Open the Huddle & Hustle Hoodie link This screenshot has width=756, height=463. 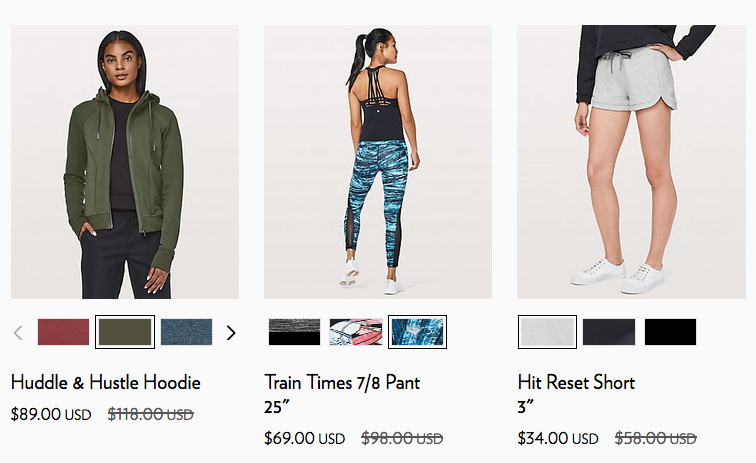106,382
